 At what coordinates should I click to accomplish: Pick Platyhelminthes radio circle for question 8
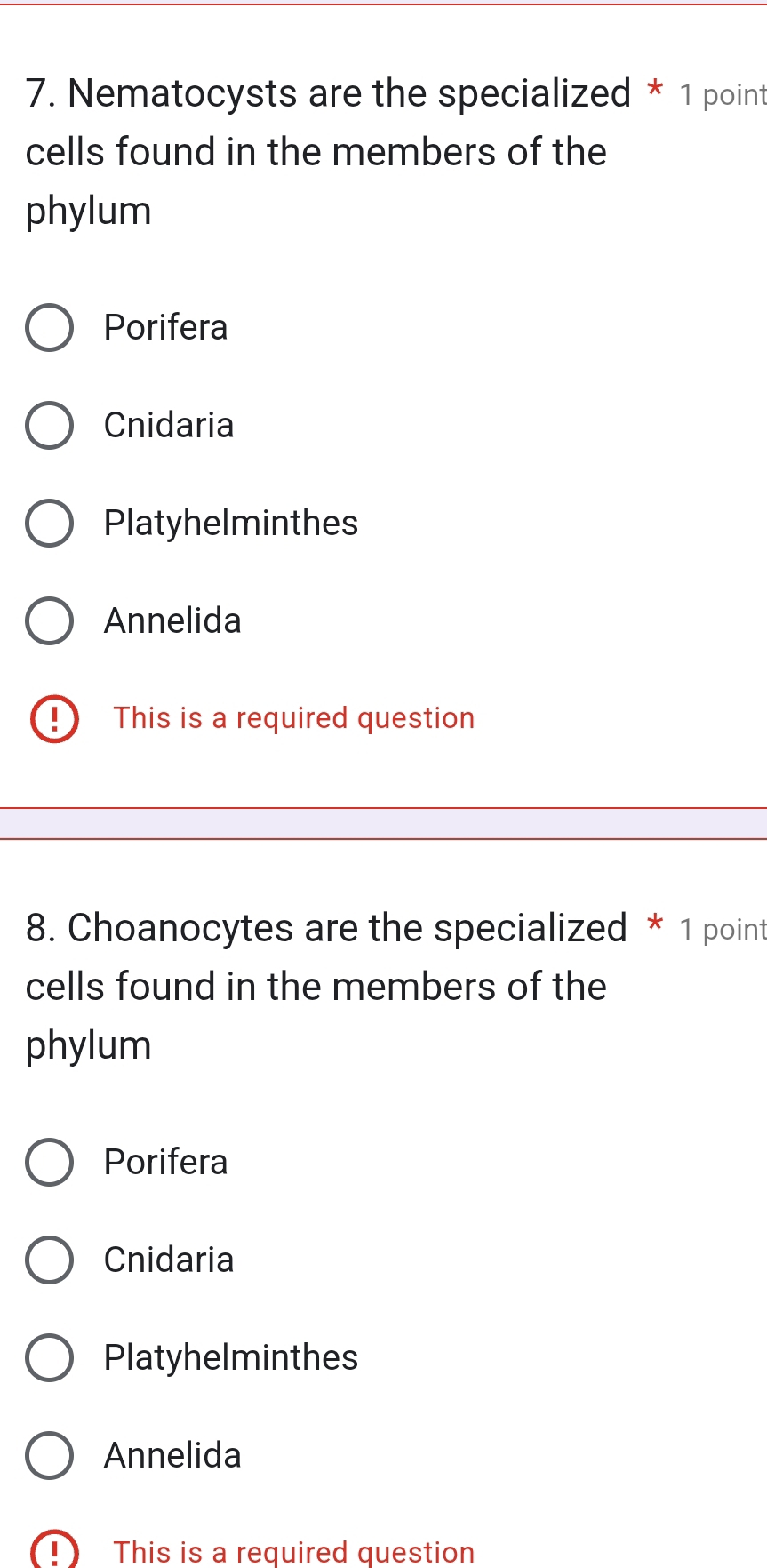click(x=49, y=1358)
